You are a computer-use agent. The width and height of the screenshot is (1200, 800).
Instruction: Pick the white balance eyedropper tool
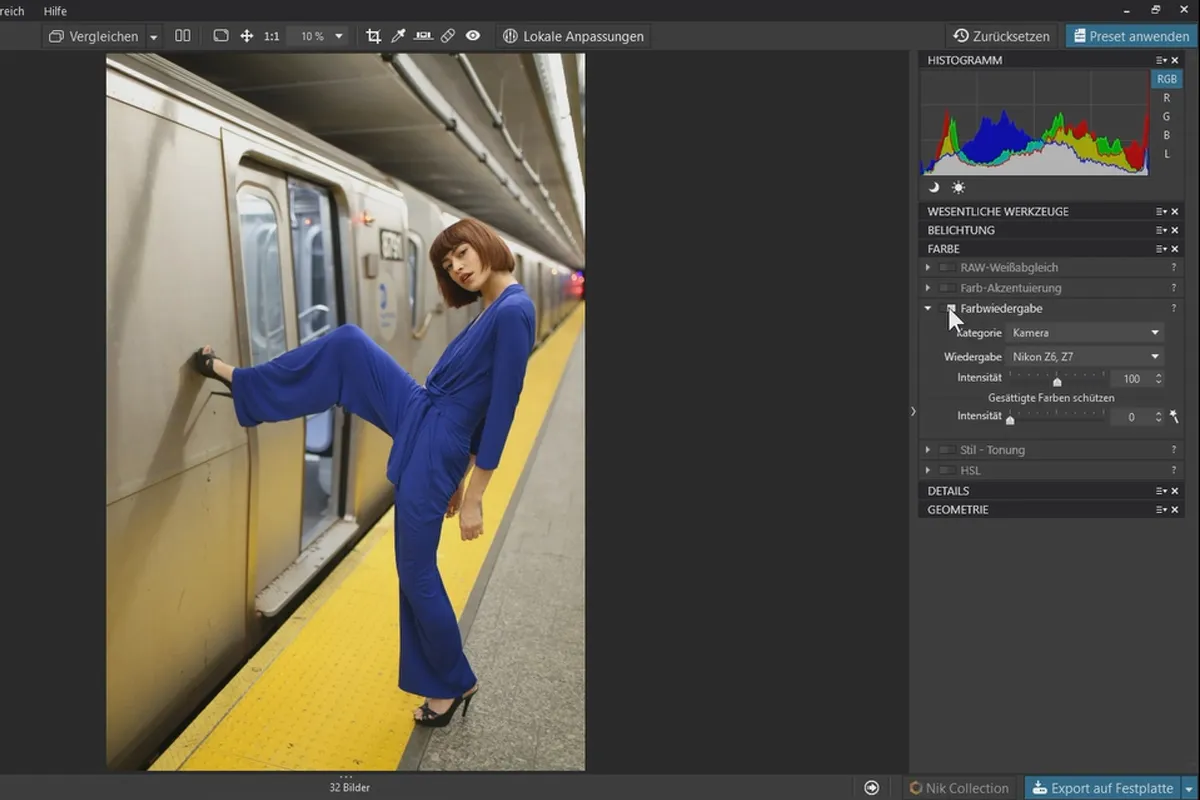[x=398, y=36]
